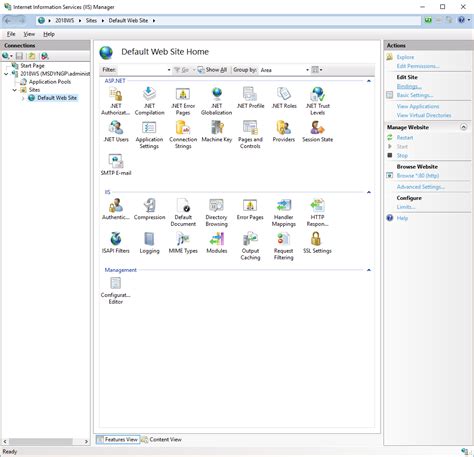Open .NET Globalization feature
Image resolution: width=474 pixels, height=457 pixels.
(217, 101)
